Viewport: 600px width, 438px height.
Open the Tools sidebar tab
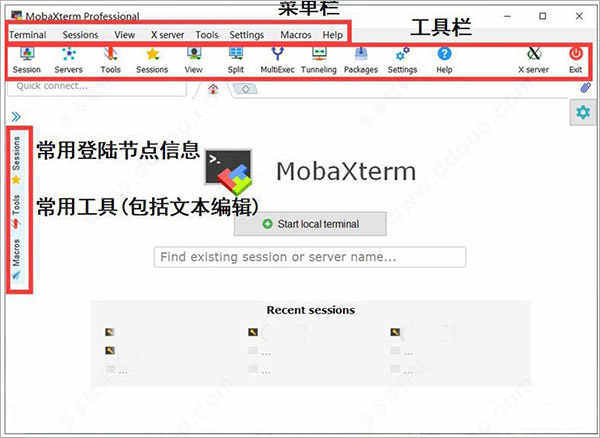coord(16,212)
